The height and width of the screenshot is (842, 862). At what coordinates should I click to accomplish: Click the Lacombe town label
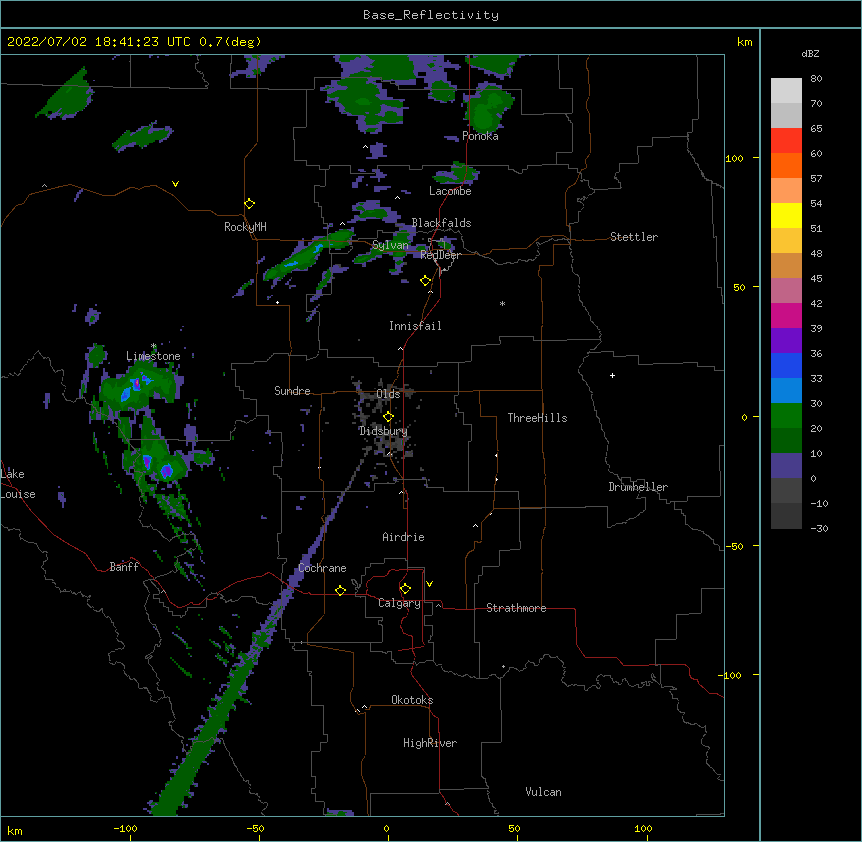click(x=450, y=191)
